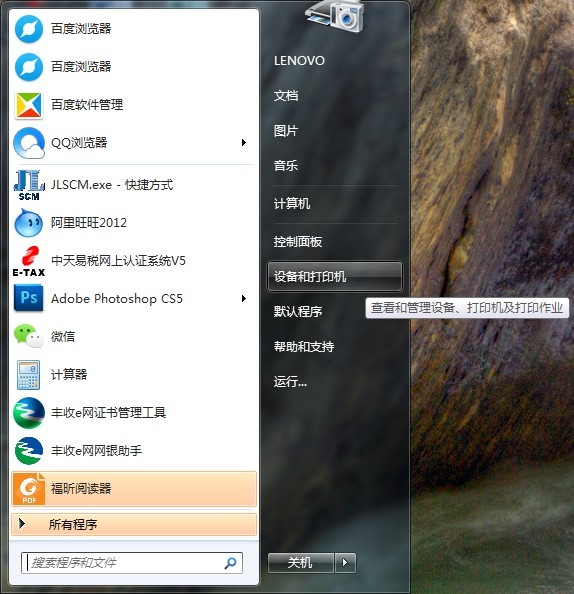Select 控制面板 in the right pane
The height and width of the screenshot is (594, 574).
tap(298, 242)
